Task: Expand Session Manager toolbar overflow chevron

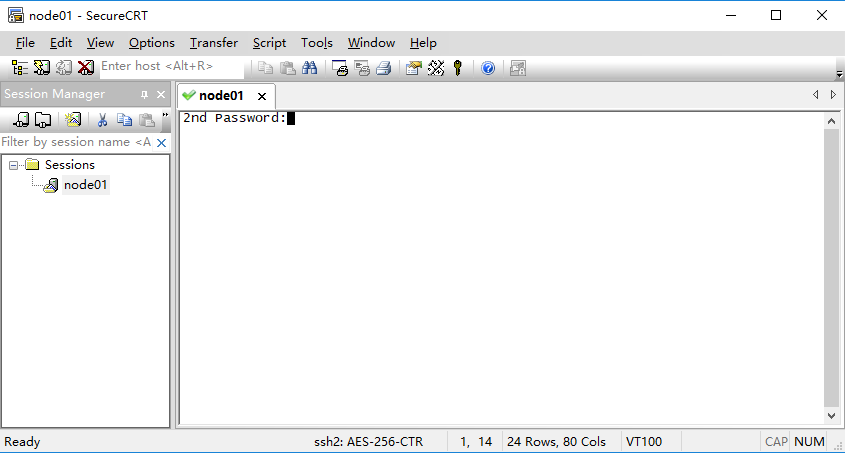Action: click(x=165, y=115)
